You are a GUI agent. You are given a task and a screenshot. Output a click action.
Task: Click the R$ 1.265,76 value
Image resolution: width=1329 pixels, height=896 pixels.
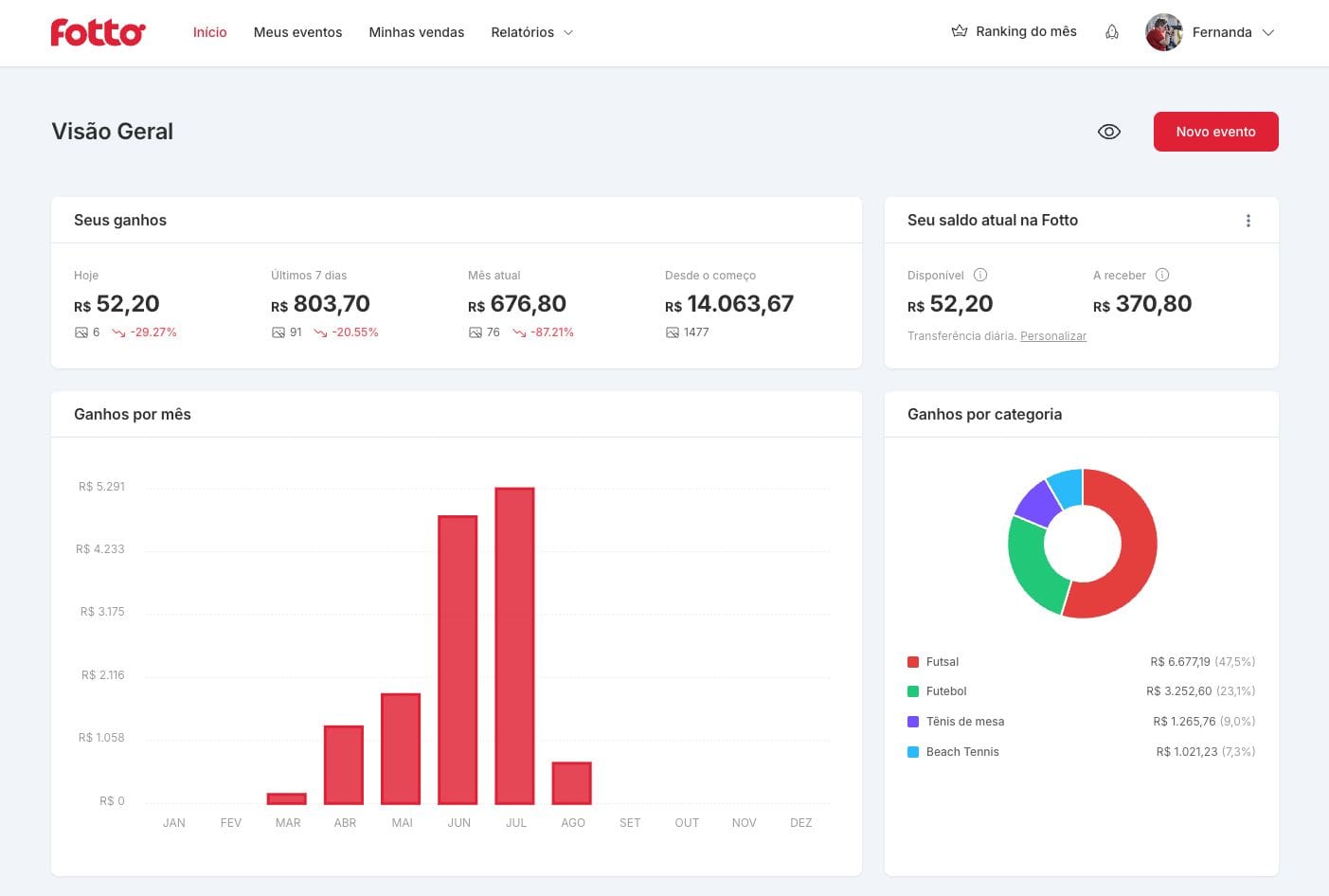click(1184, 722)
